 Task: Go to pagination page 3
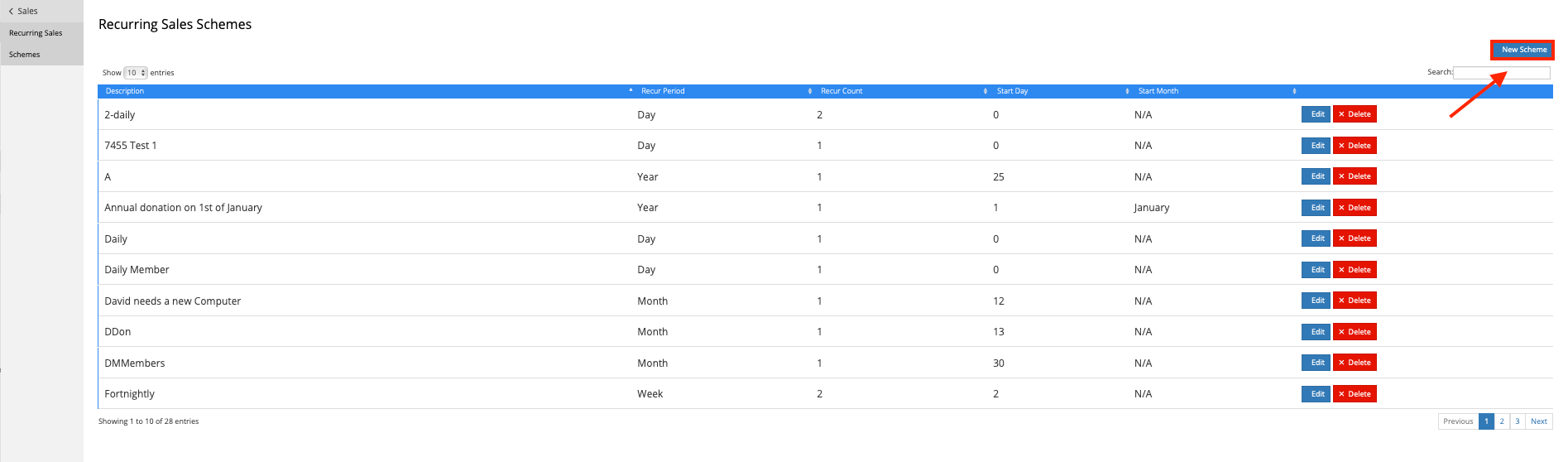click(x=1518, y=421)
